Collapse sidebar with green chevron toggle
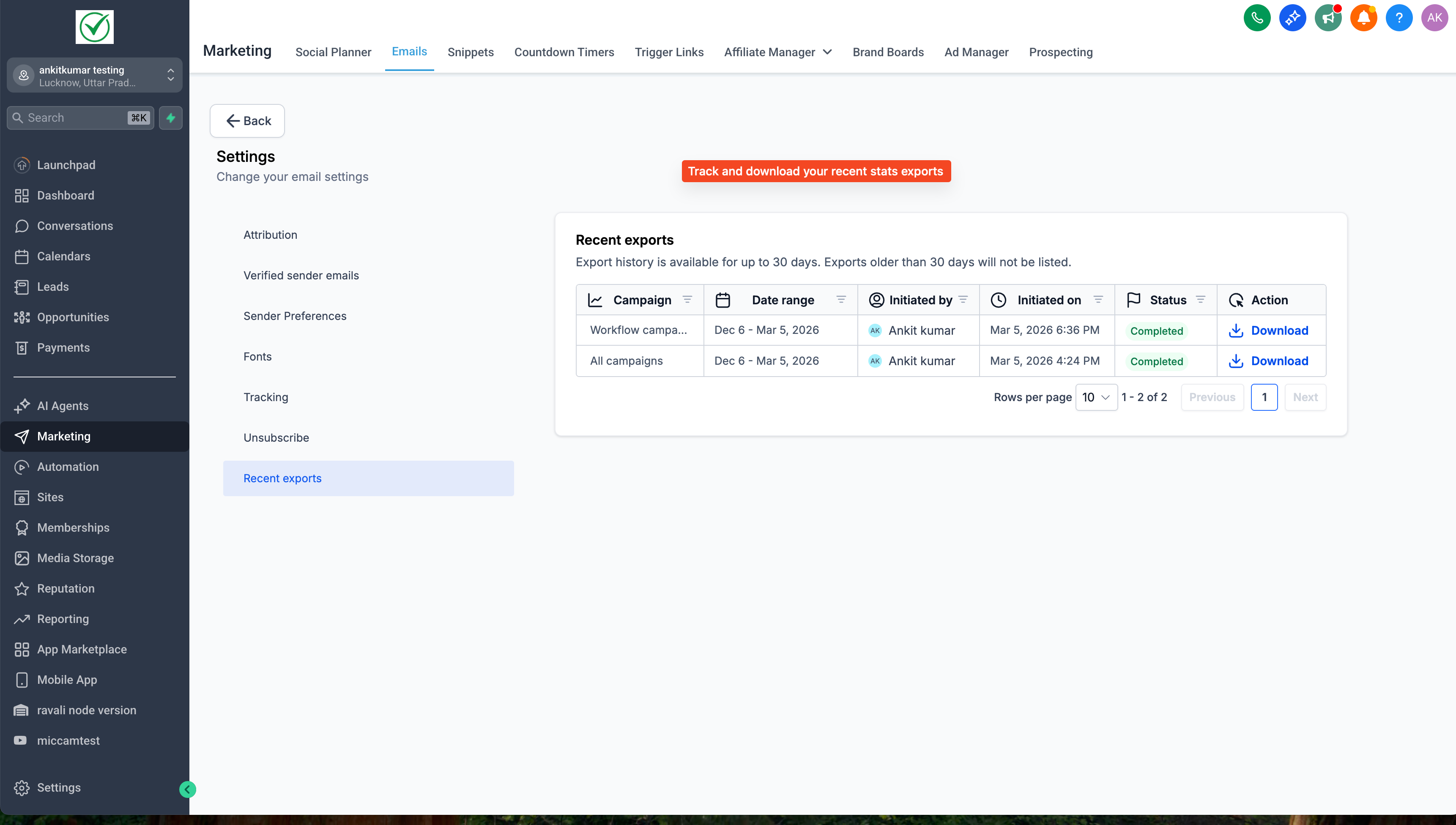 pos(188,789)
